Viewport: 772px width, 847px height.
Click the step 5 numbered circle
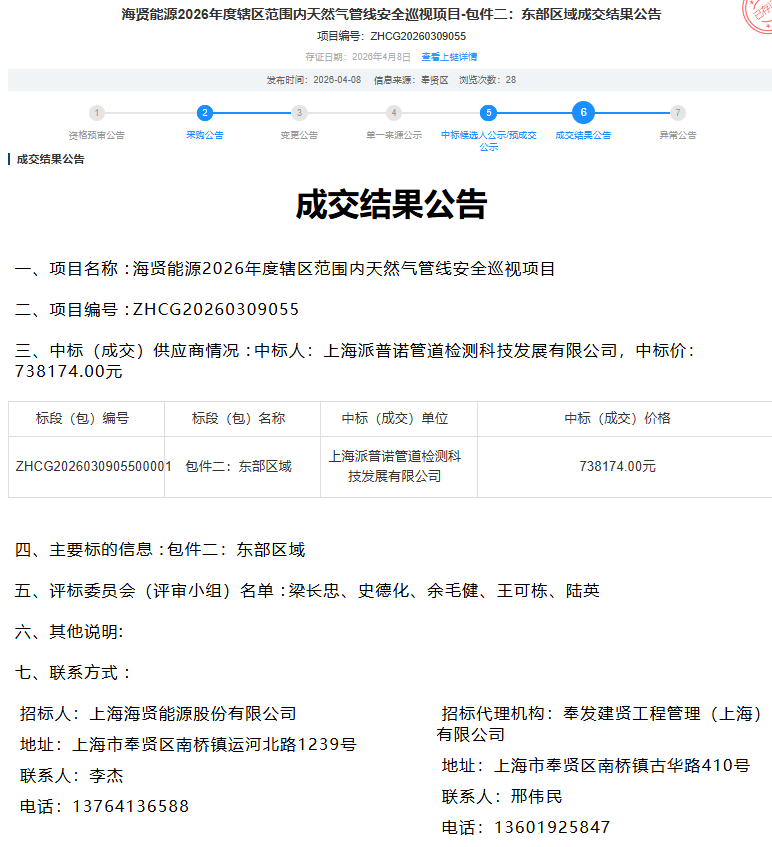point(488,113)
